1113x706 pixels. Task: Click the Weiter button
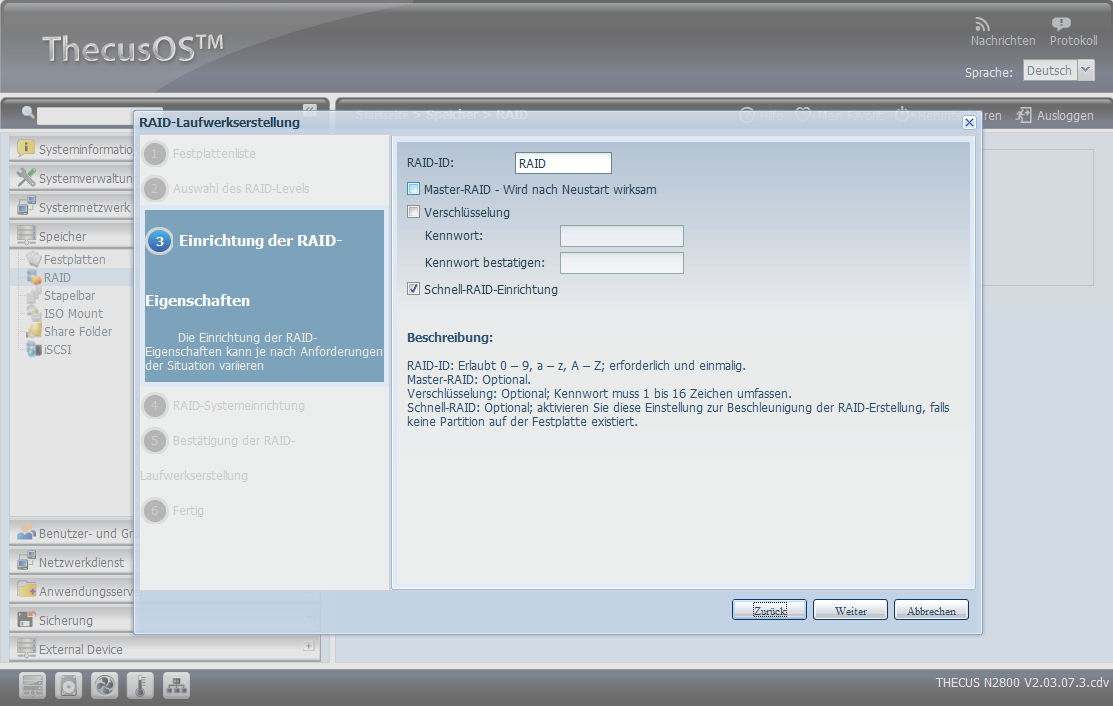[x=850, y=610]
